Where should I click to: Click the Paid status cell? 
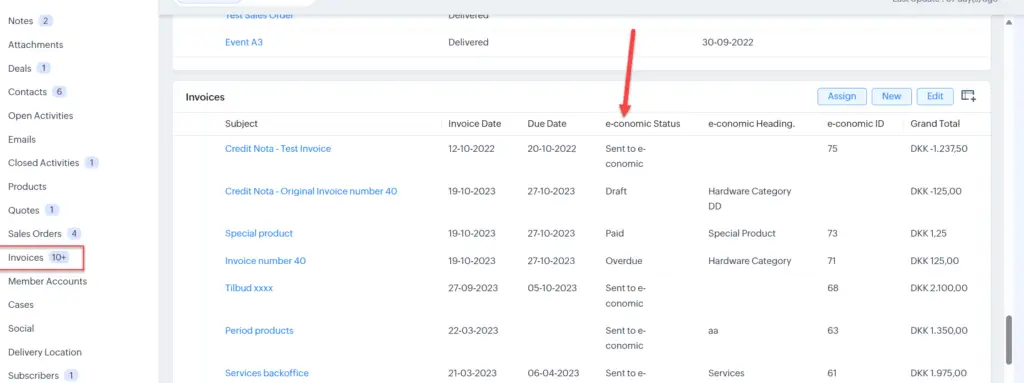tap(615, 233)
